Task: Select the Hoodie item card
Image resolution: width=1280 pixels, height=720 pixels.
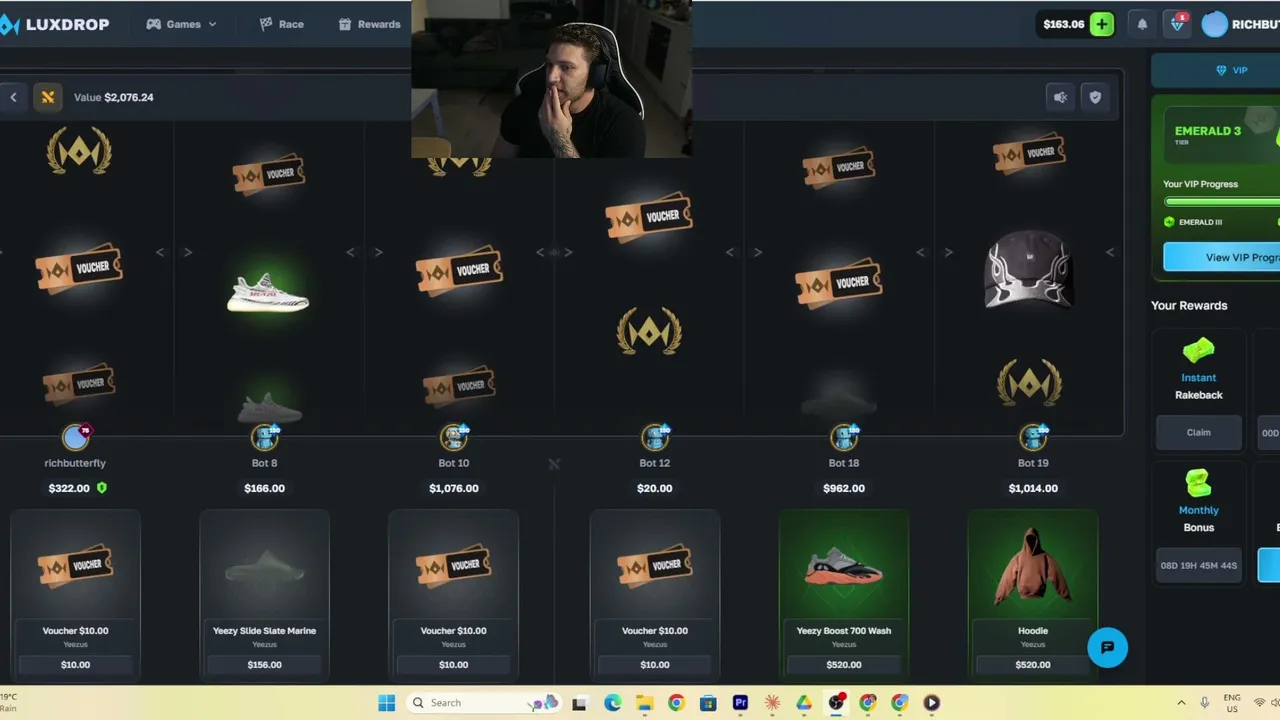Action: 1033,597
